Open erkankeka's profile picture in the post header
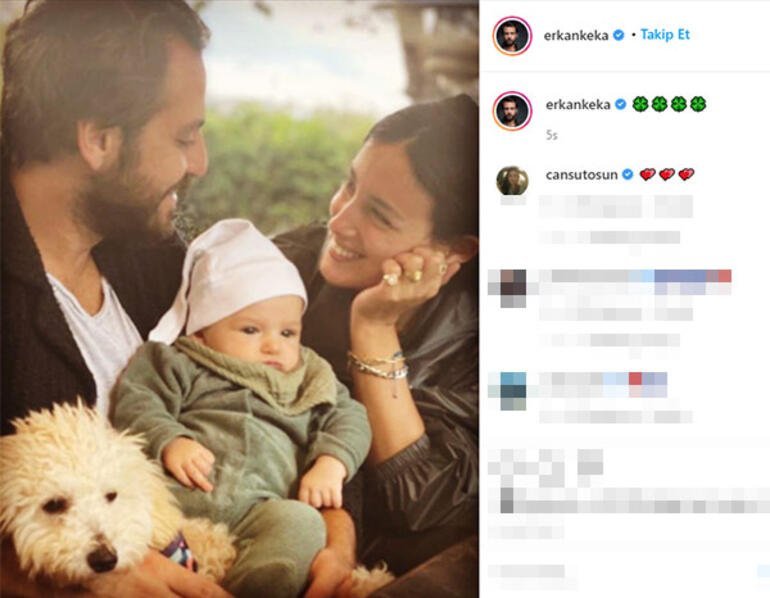Viewport: 770px width, 598px height. click(x=512, y=35)
